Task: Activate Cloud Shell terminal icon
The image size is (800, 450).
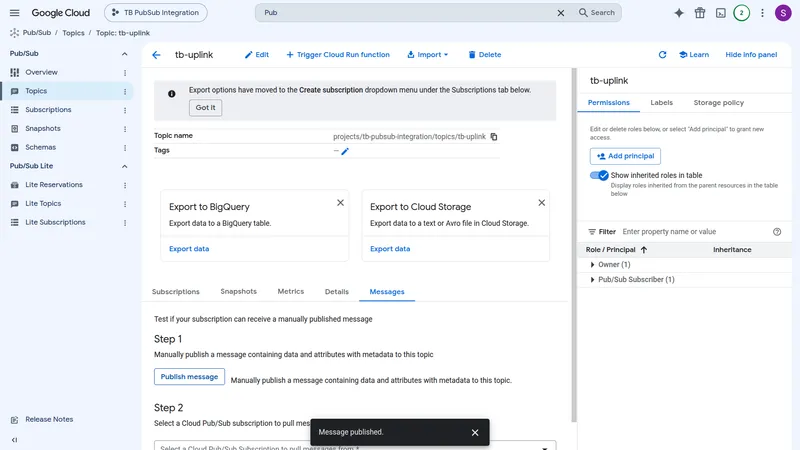Action: click(720, 13)
